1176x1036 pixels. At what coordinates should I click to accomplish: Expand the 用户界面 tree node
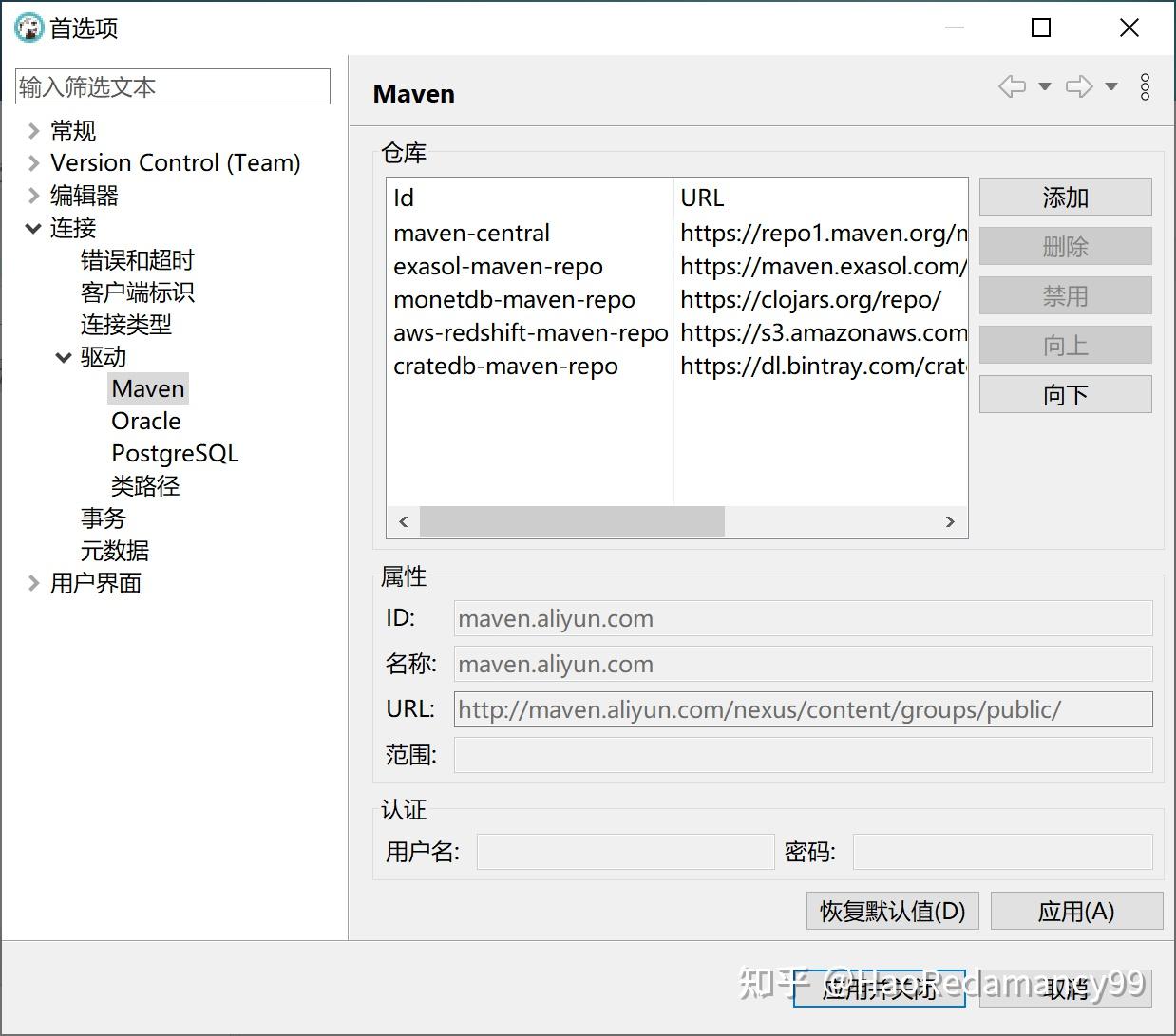point(33,583)
